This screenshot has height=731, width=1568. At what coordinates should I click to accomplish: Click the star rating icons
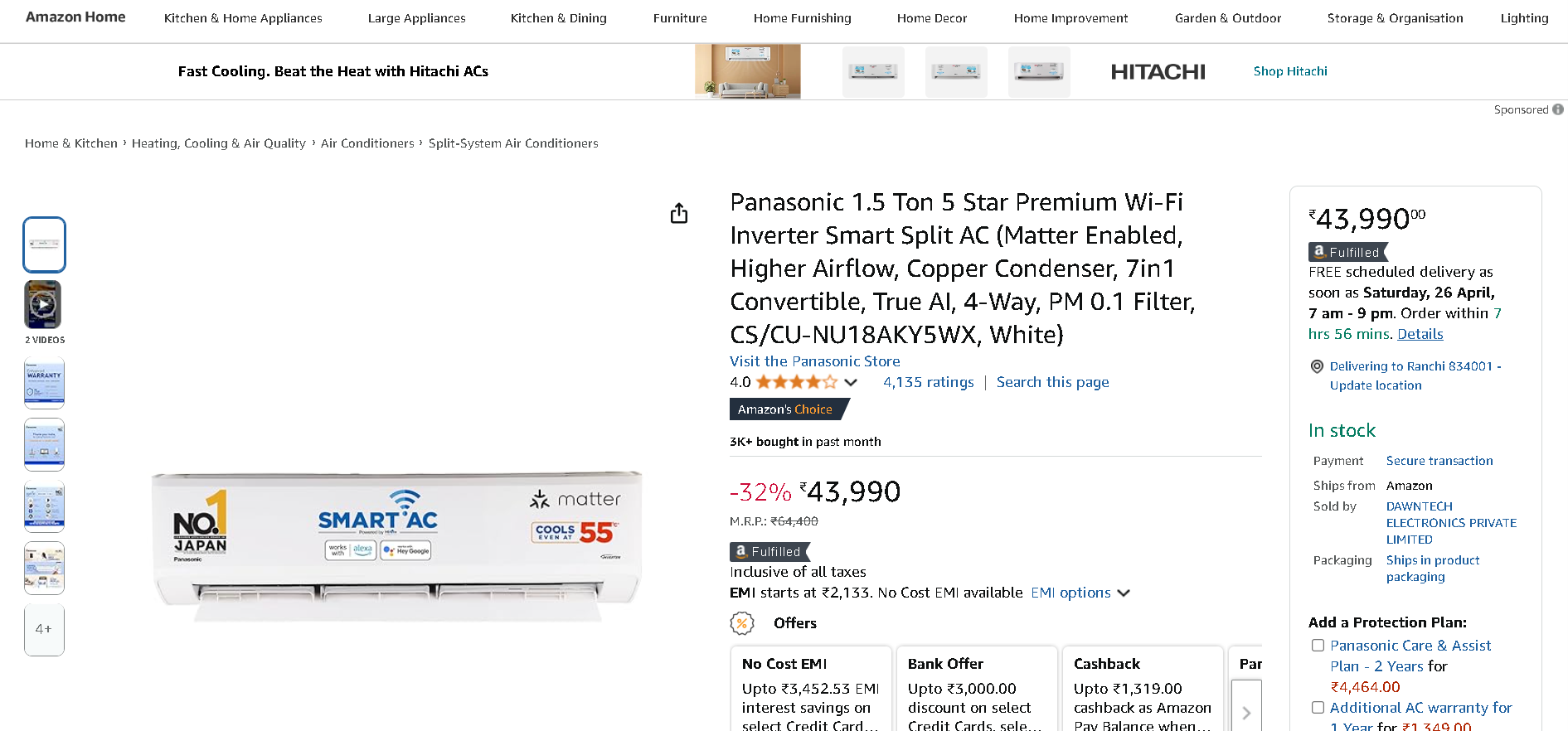[796, 382]
